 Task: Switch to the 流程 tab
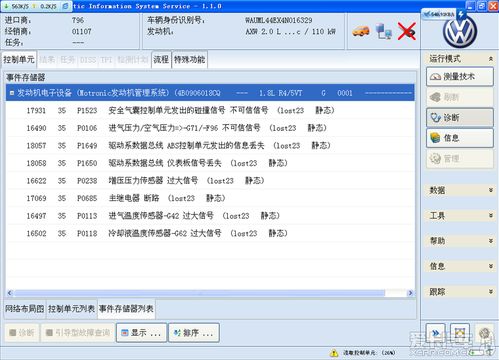click(x=161, y=60)
